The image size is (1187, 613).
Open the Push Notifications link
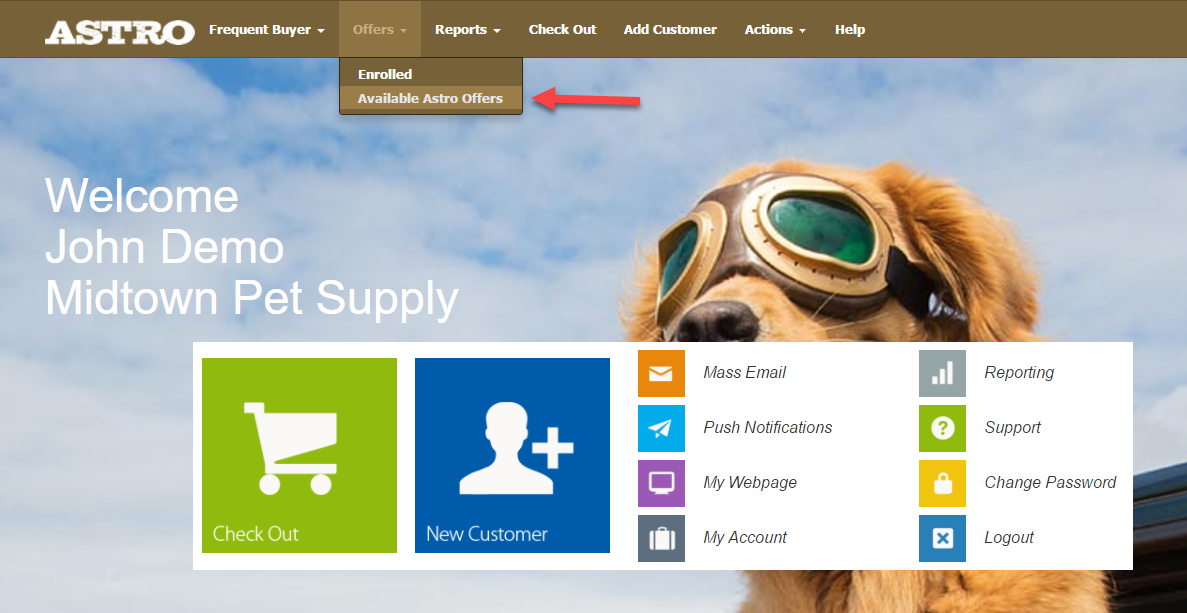pyautogui.click(x=768, y=428)
